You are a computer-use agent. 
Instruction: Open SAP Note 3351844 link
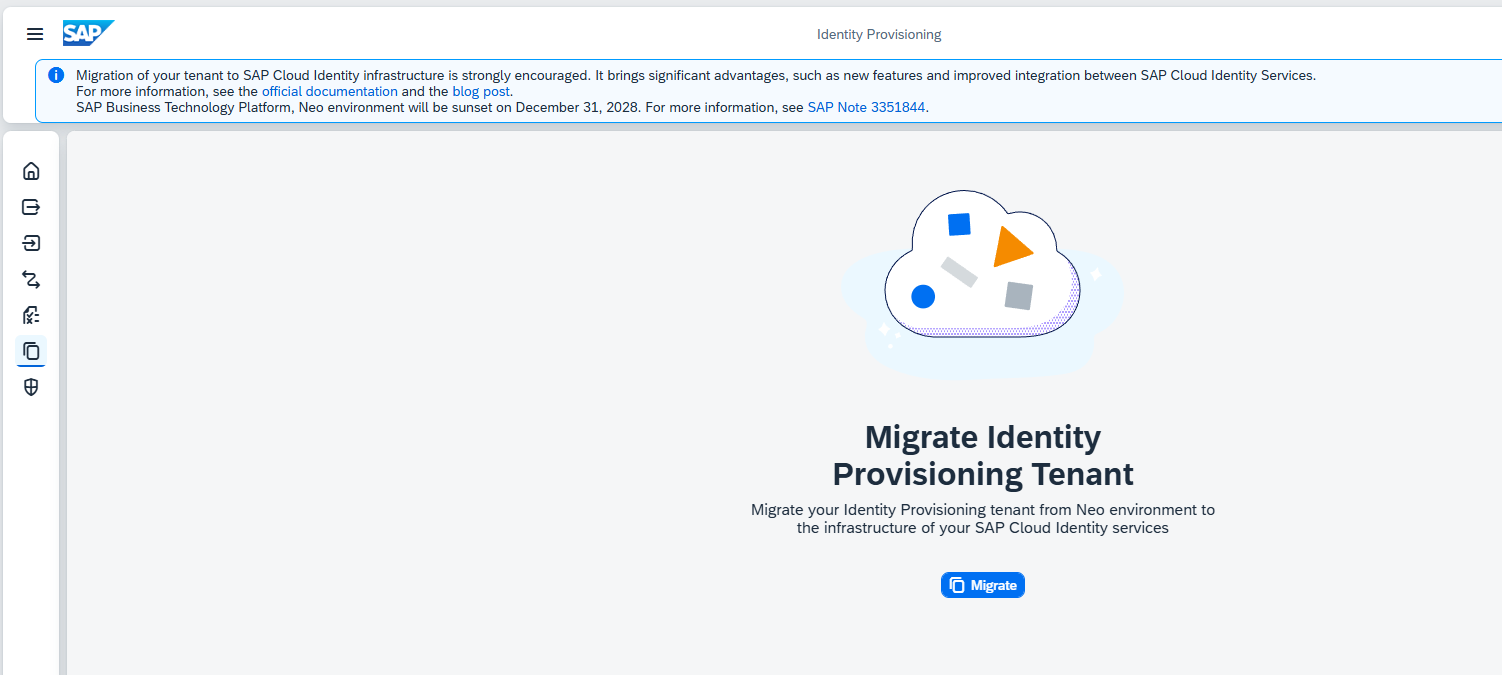pos(867,107)
